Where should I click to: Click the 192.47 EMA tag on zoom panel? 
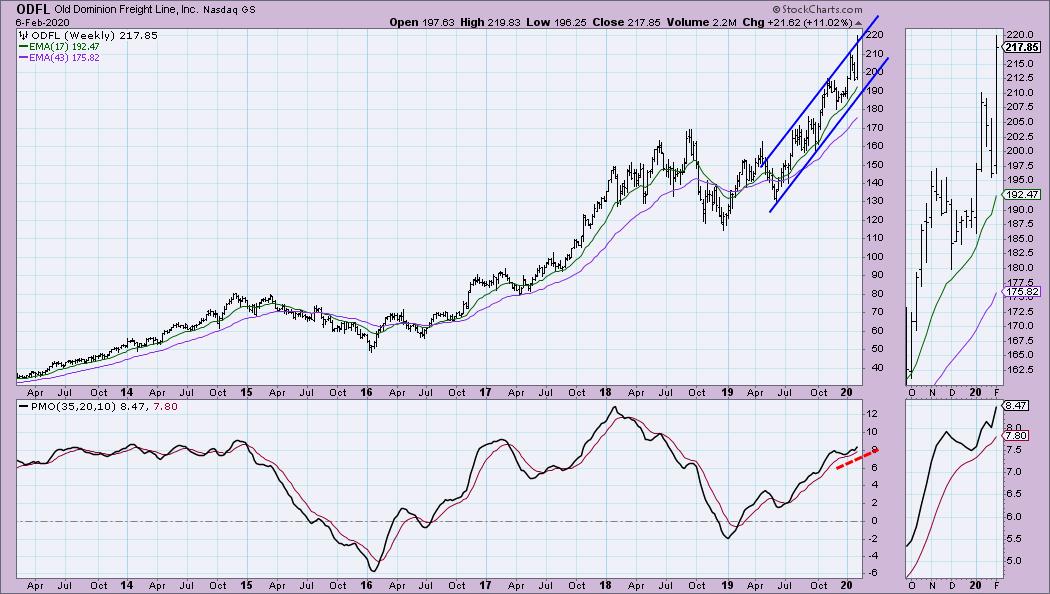click(1022, 194)
